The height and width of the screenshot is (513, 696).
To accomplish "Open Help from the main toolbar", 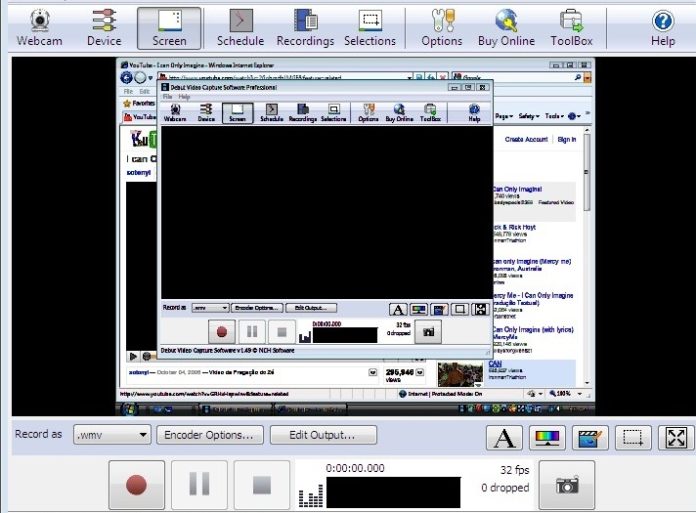I will (663, 28).
